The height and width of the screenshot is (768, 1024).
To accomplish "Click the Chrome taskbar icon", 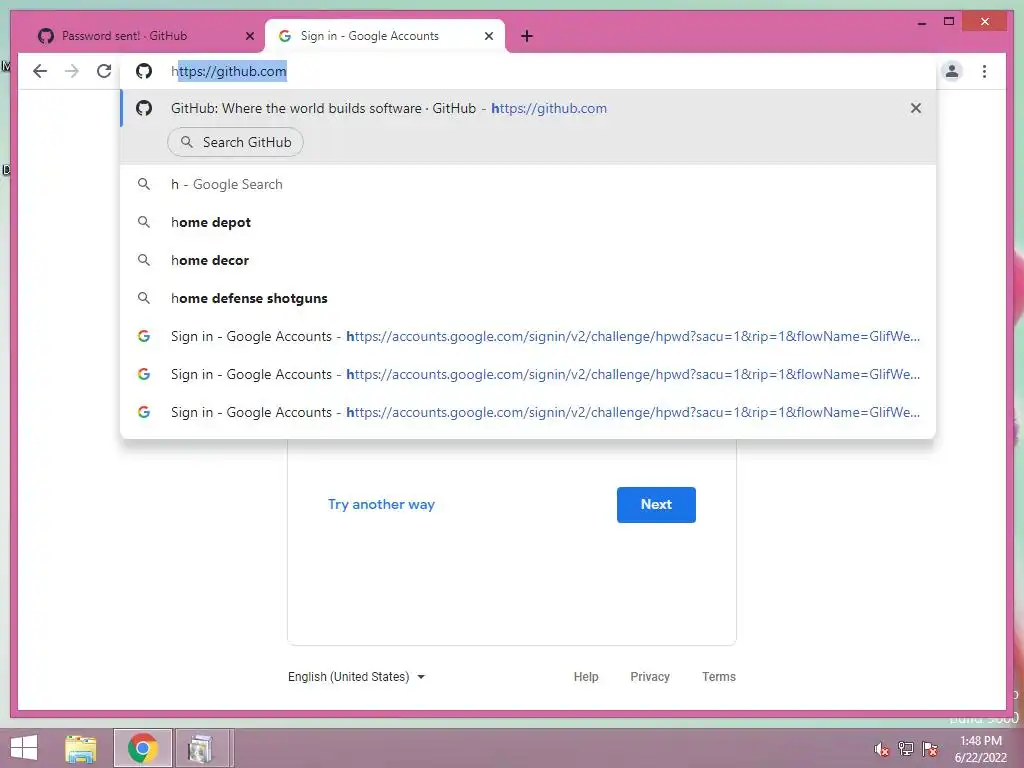I will coord(142,748).
